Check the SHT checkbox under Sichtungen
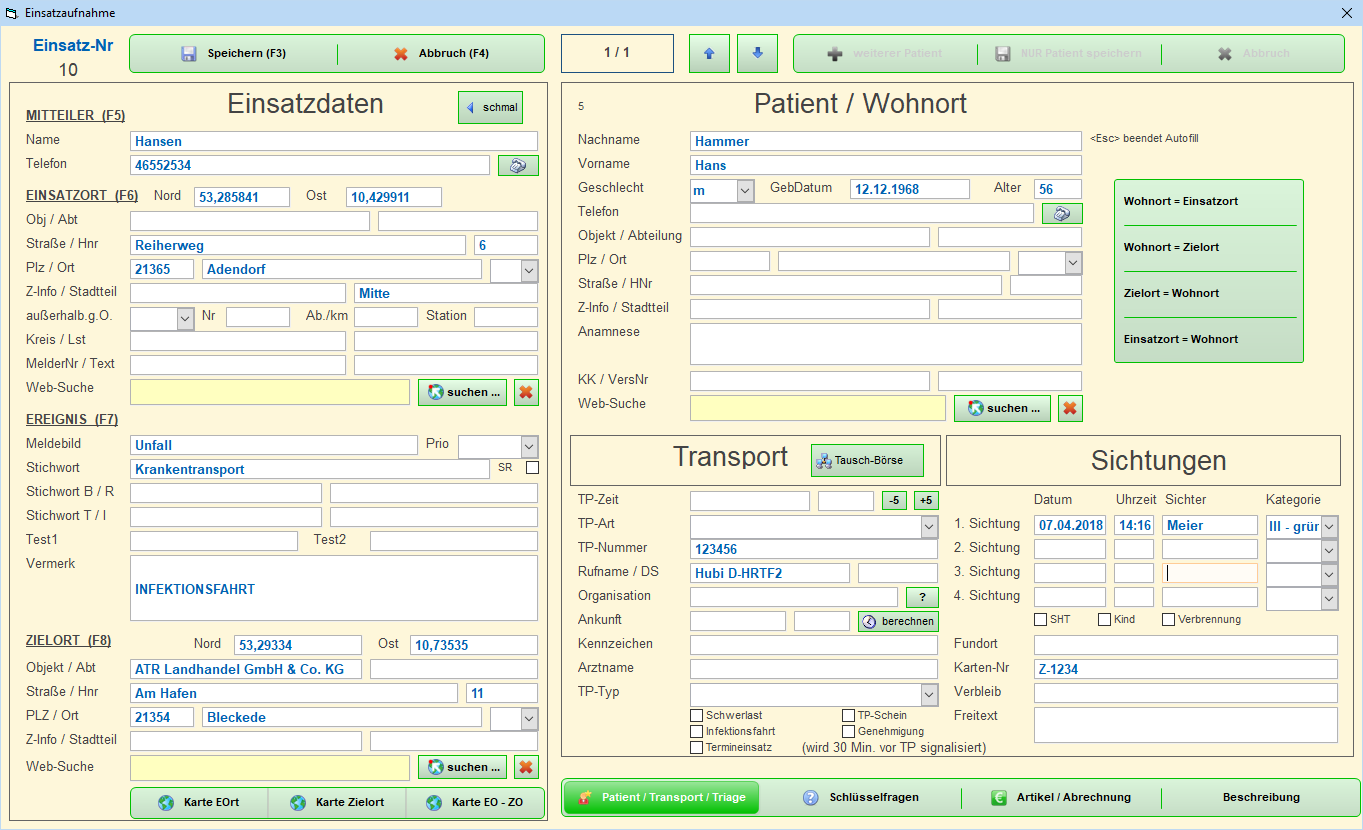 tap(1041, 620)
